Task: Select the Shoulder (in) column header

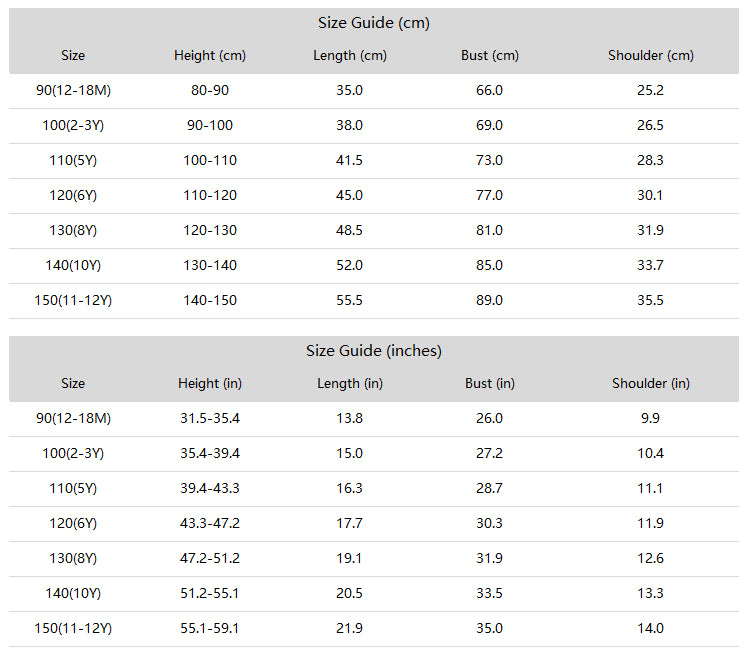Action: pos(651,383)
